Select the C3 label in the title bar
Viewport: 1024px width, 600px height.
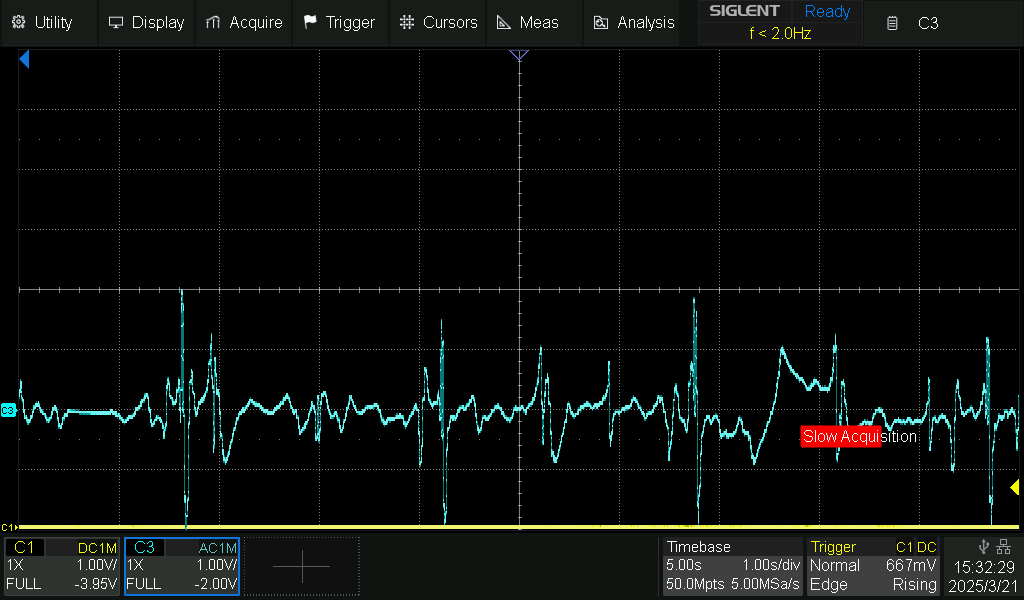coord(928,23)
